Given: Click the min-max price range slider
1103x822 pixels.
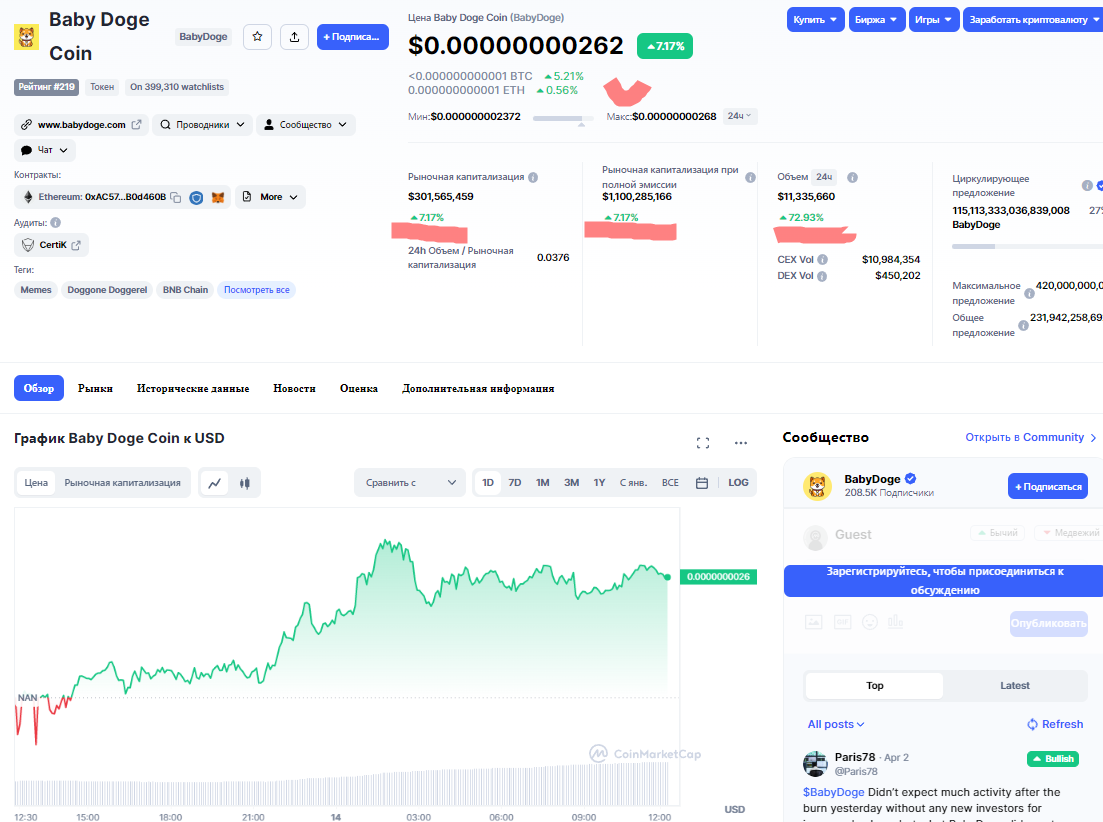Looking at the screenshot, I should coord(562,119).
